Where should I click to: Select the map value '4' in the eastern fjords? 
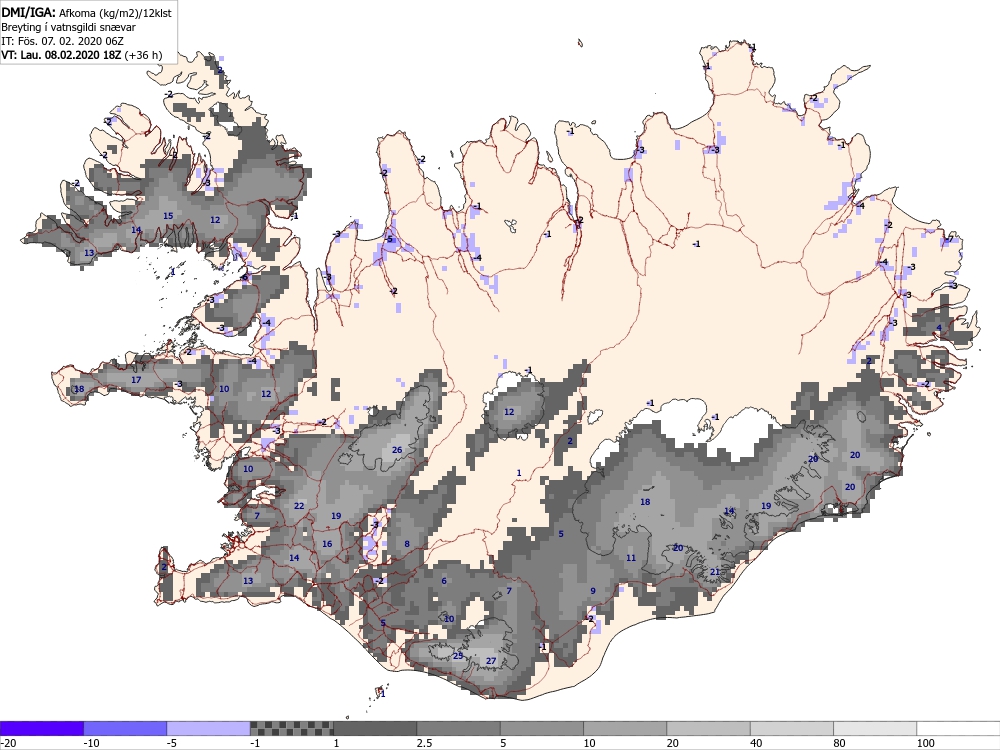pos(939,328)
